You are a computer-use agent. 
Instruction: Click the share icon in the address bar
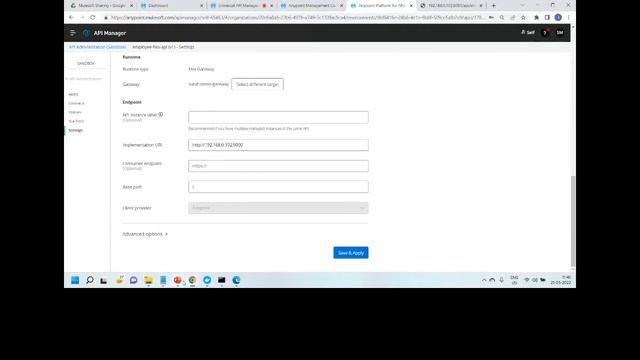[x=513, y=18]
